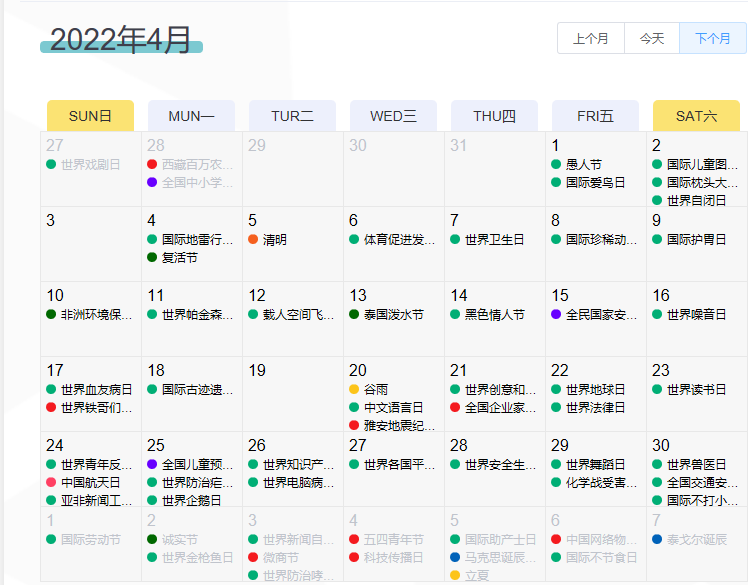The height and width of the screenshot is (585, 748).
Task: Open the 中国航天日 event on April 24
Action: [x=91, y=482]
